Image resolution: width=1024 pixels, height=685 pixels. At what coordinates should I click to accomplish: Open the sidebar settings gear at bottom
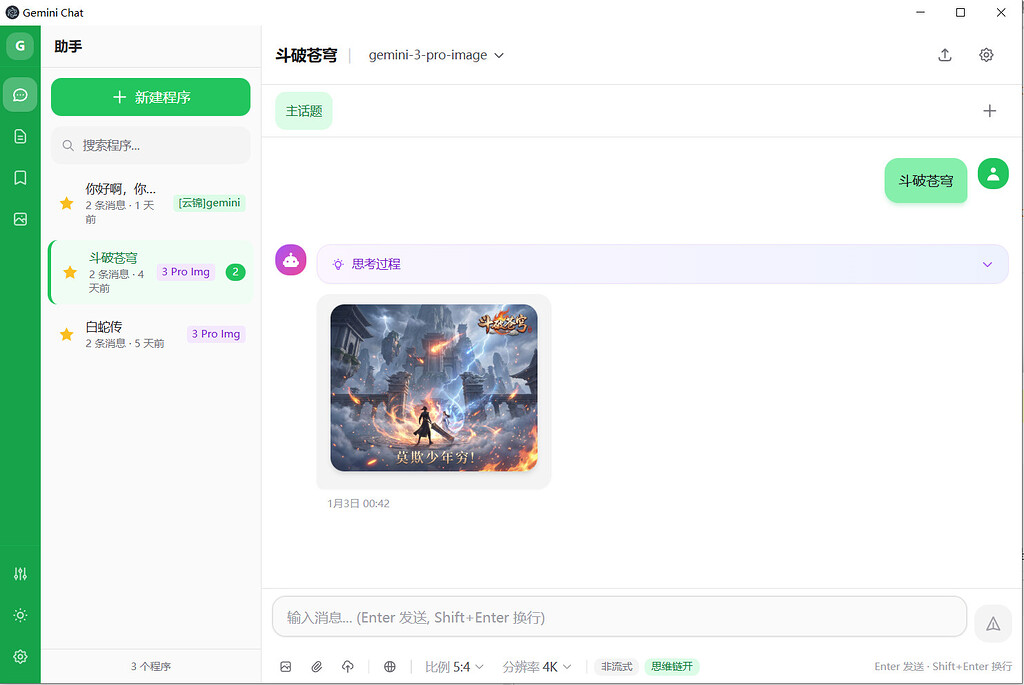20,656
